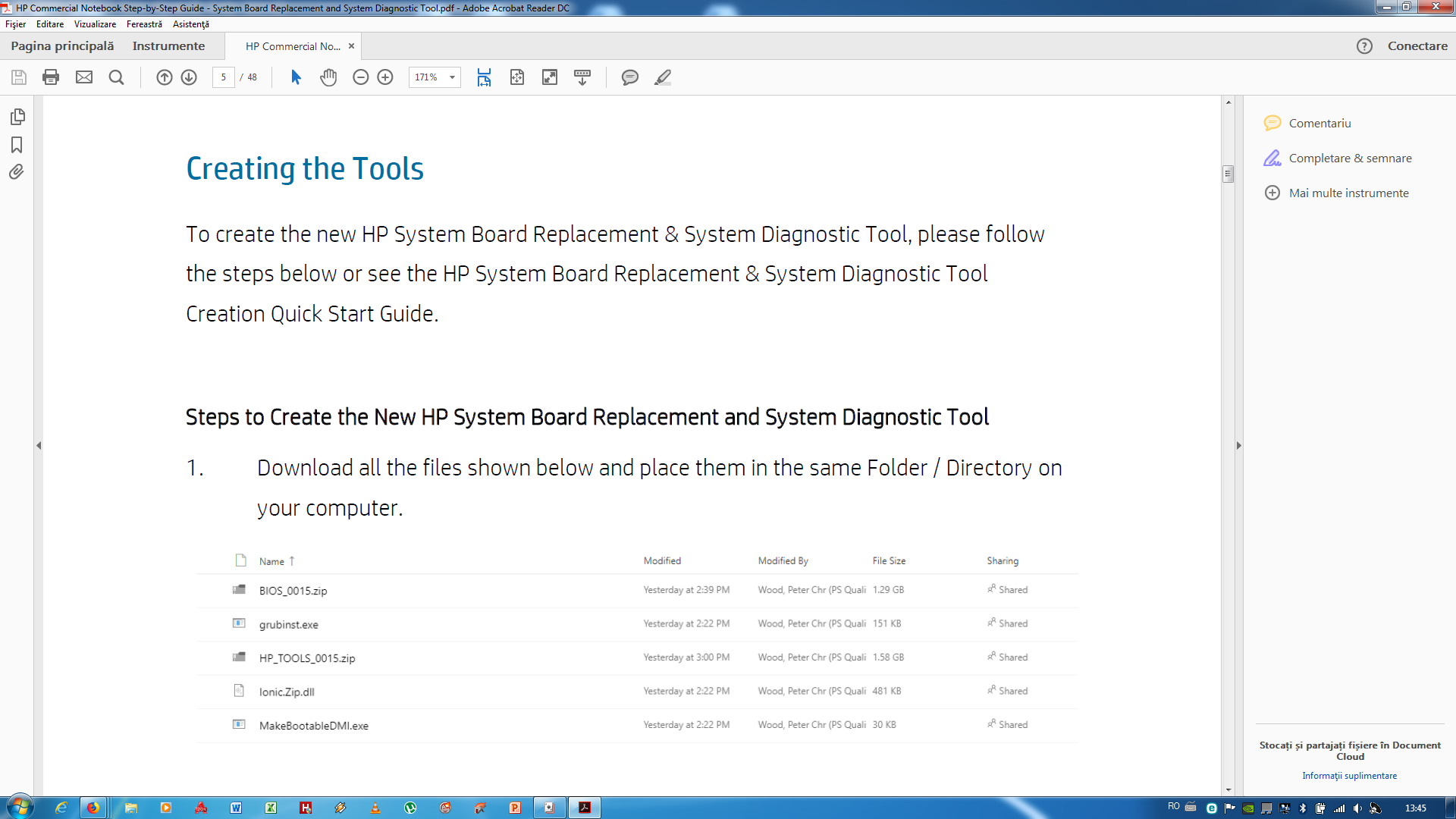Go to next page arrow
1456x819 pixels.
pos(189,77)
